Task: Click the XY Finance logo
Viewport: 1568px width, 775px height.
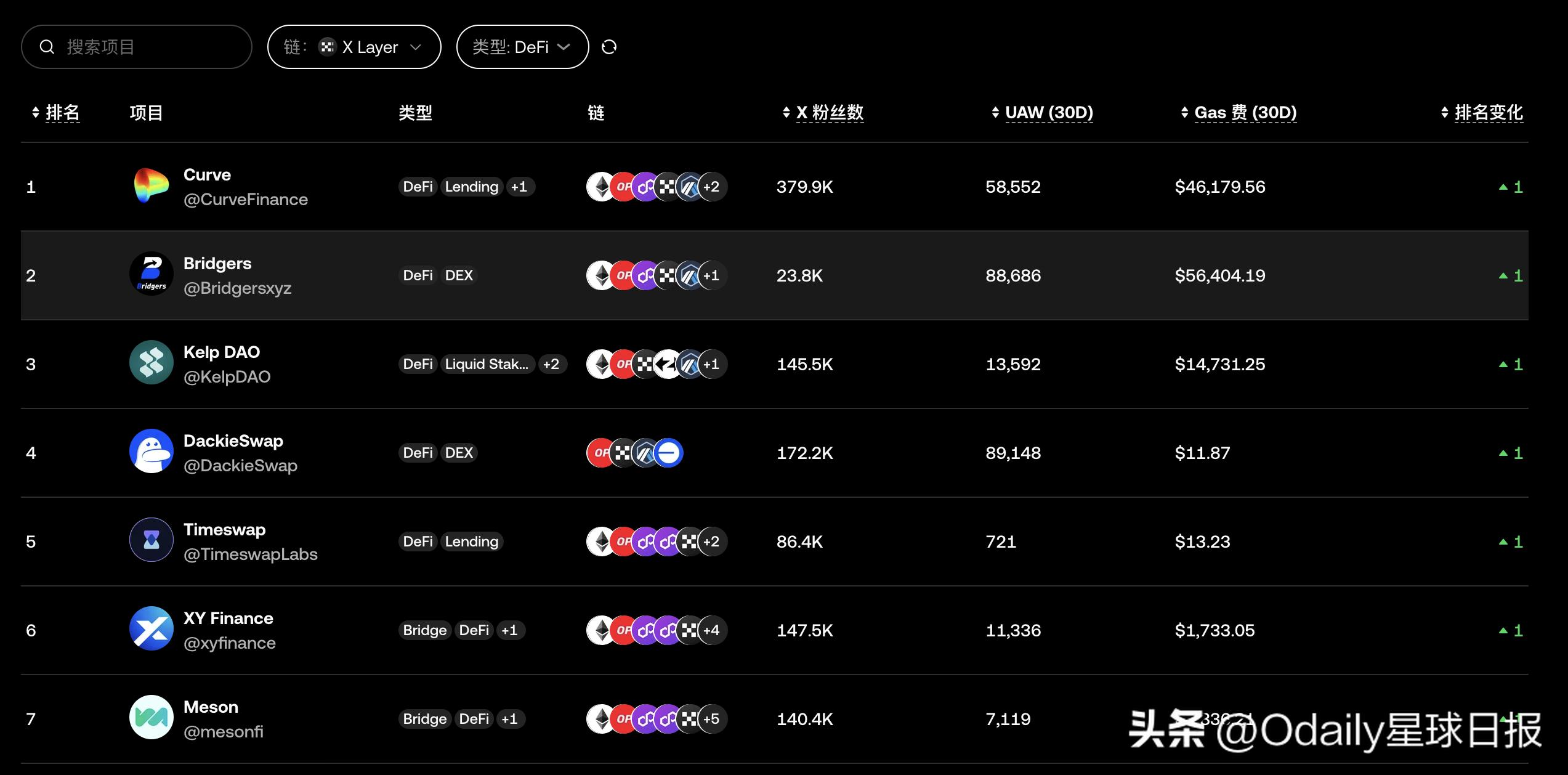Action: click(x=151, y=629)
